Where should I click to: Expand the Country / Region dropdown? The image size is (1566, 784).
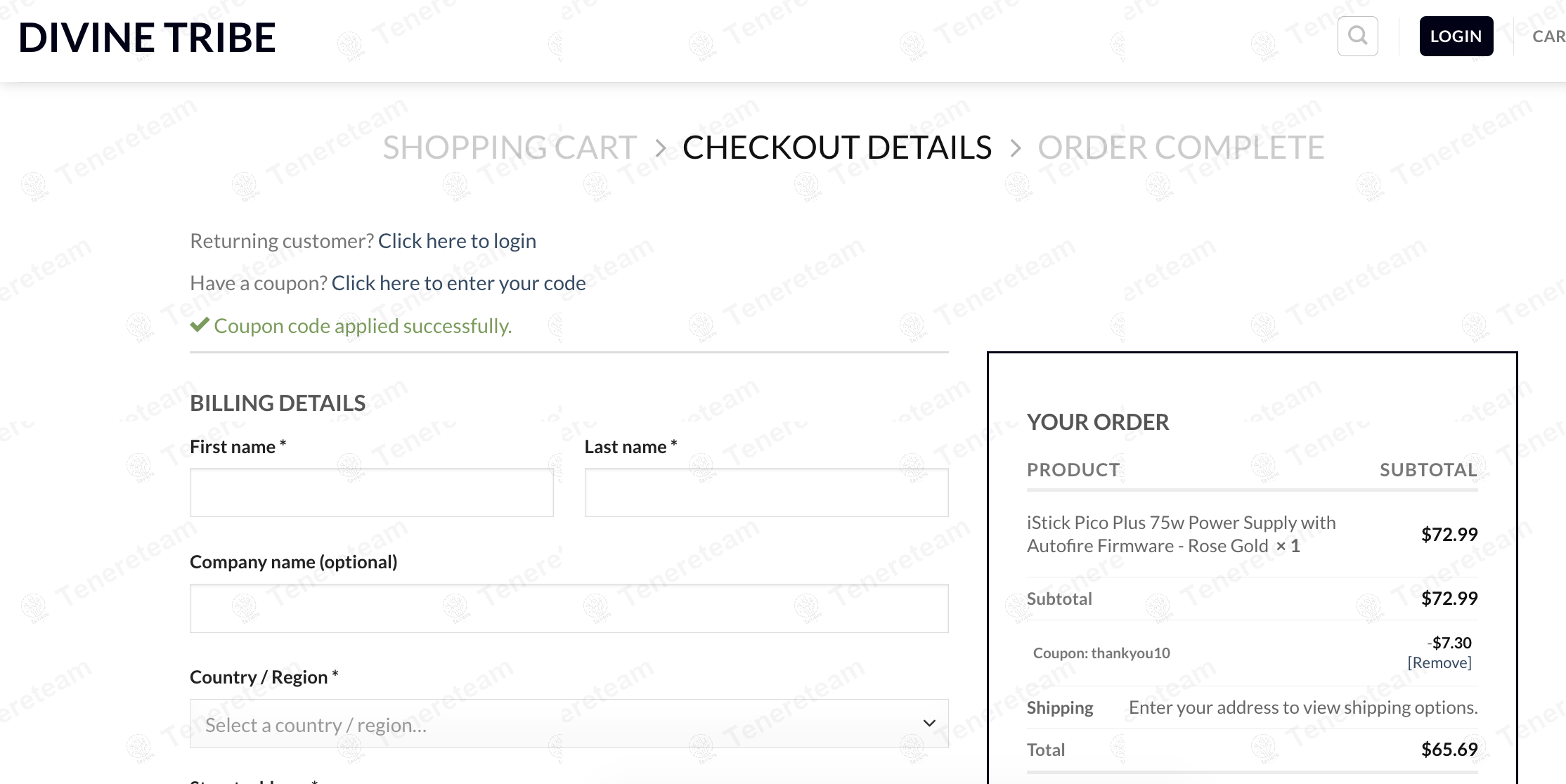(x=569, y=724)
